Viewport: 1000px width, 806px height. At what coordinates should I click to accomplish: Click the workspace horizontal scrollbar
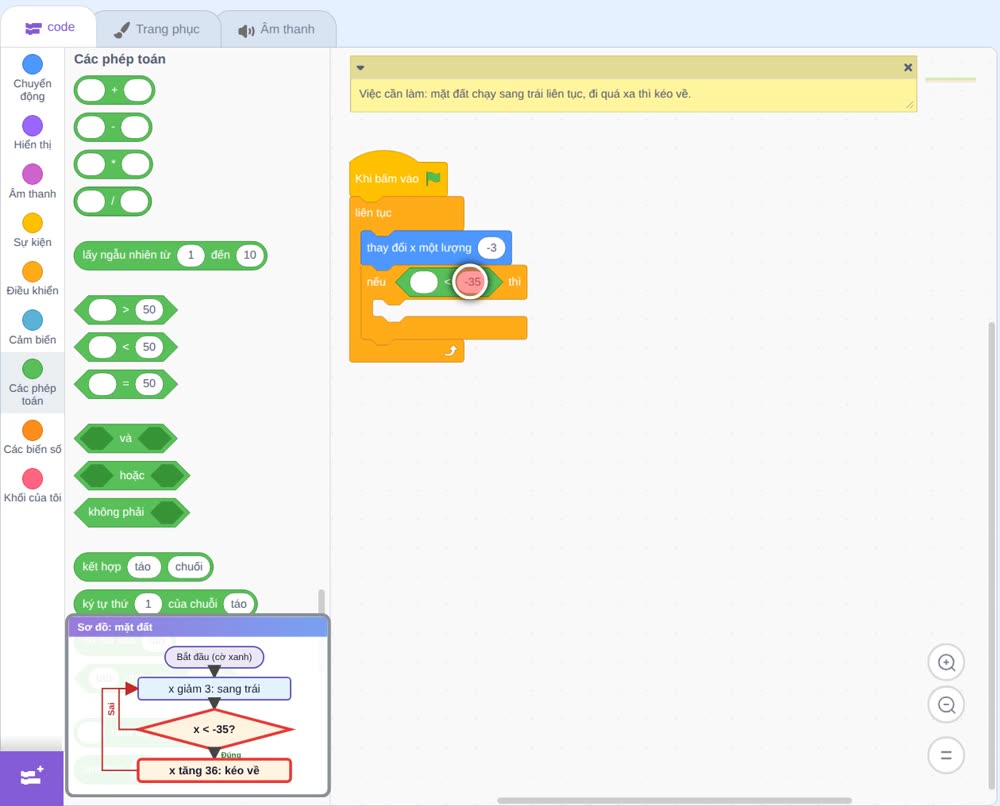pyautogui.click(x=674, y=800)
